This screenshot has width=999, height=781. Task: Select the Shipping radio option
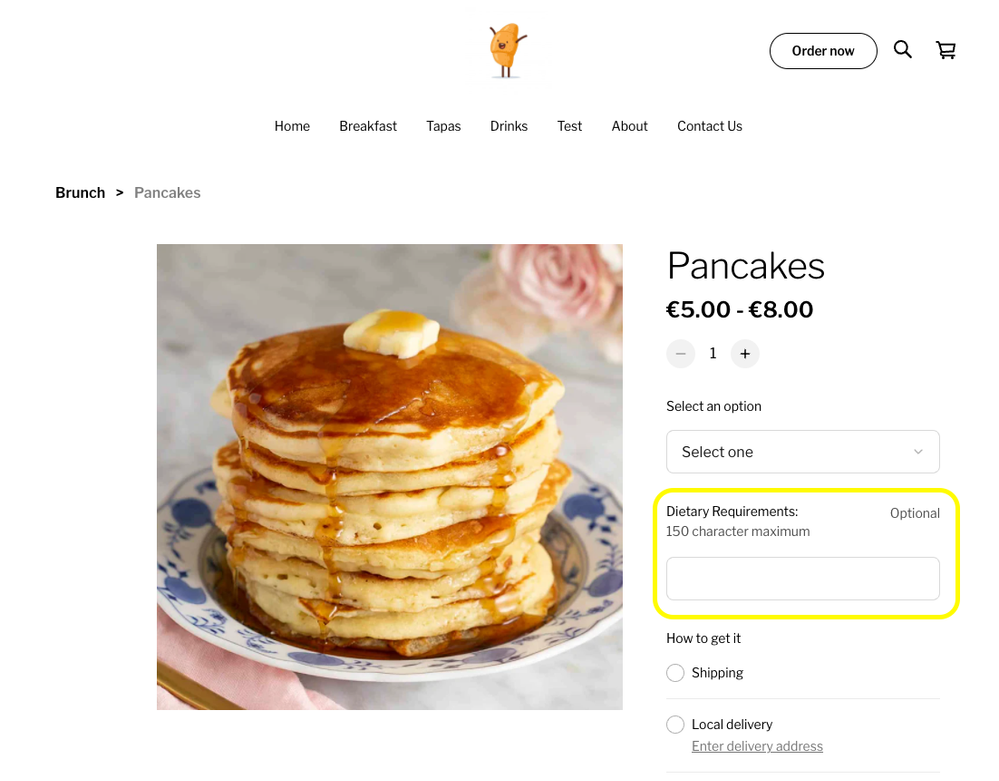pyautogui.click(x=676, y=673)
